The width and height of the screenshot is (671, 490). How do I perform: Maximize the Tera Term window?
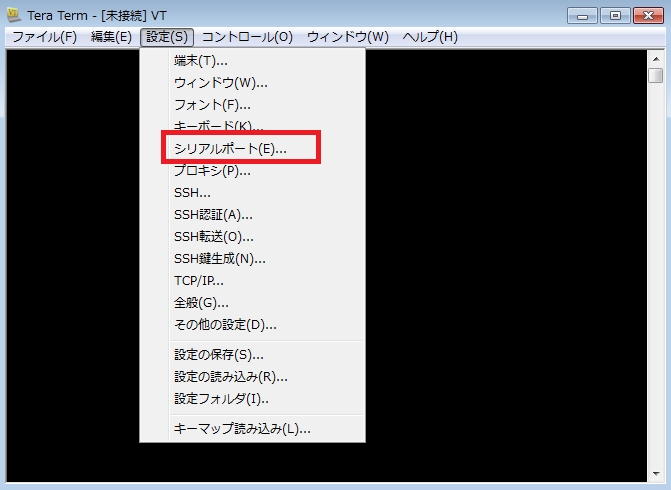pyautogui.click(x=615, y=16)
